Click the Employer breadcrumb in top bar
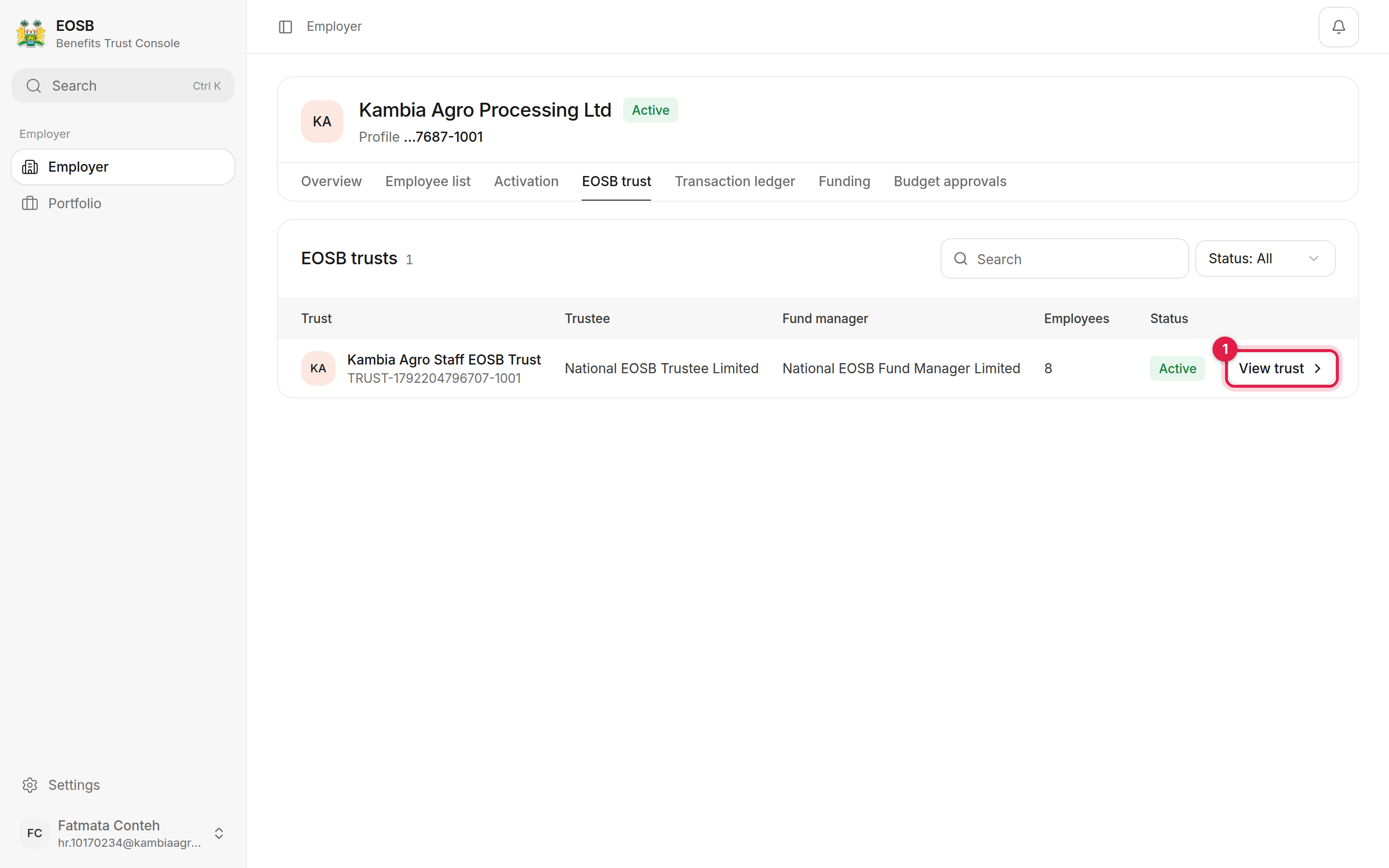This screenshot has width=1389, height=868. (334, 27)
